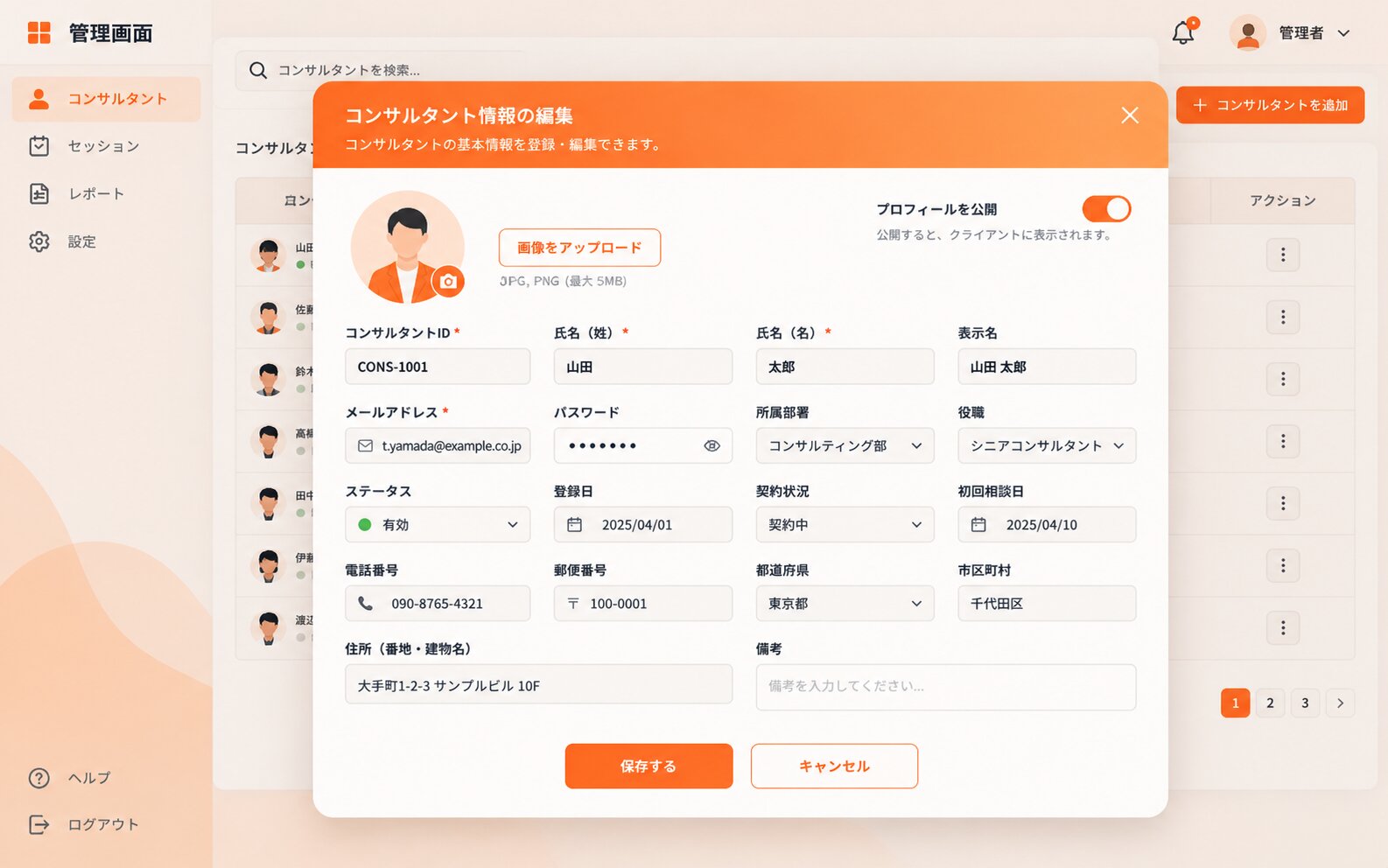This screenshot has height=868, width=1388.
Task: Click 画像をアップロード button
Action: 579,248
